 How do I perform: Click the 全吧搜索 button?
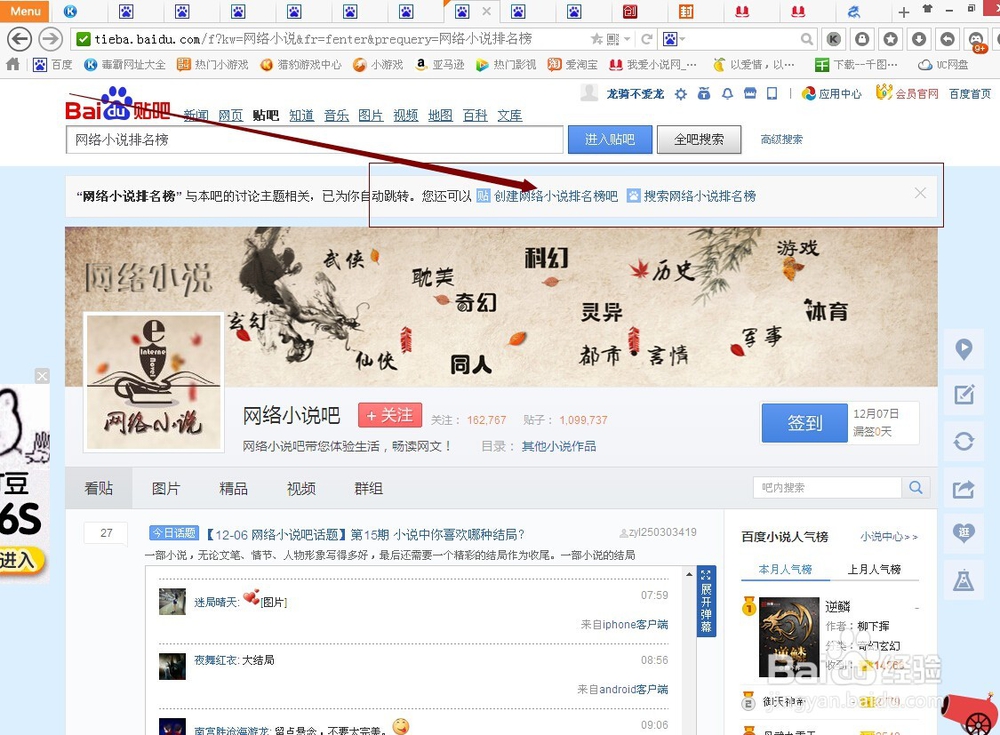click(x=699, y=139)
